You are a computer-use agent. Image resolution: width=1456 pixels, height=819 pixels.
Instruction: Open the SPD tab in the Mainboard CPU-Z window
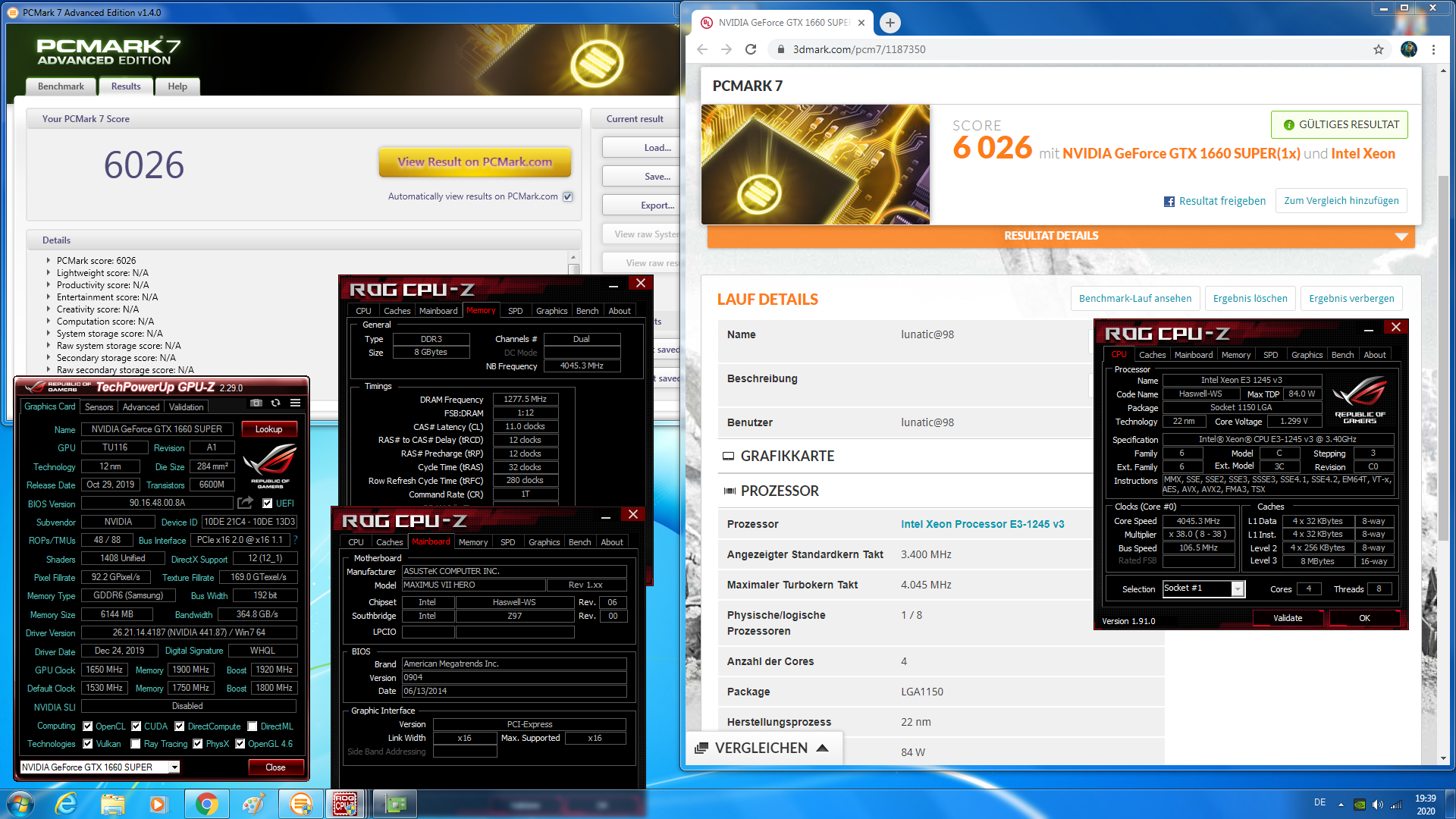click(508, 542)
